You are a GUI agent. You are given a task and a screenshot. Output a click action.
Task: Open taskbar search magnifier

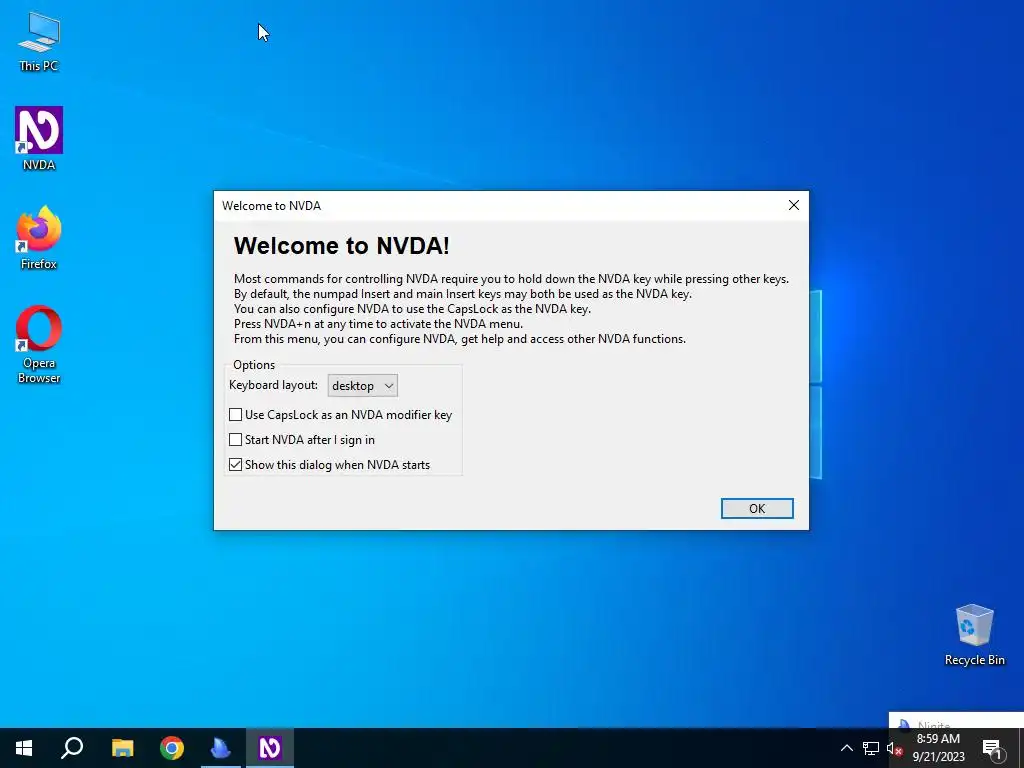(72, 748)
